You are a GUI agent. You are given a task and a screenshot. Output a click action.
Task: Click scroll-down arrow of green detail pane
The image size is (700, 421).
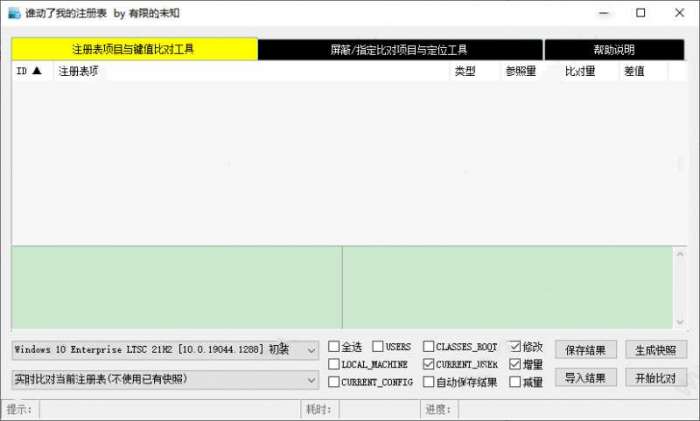tap(680, 322)
